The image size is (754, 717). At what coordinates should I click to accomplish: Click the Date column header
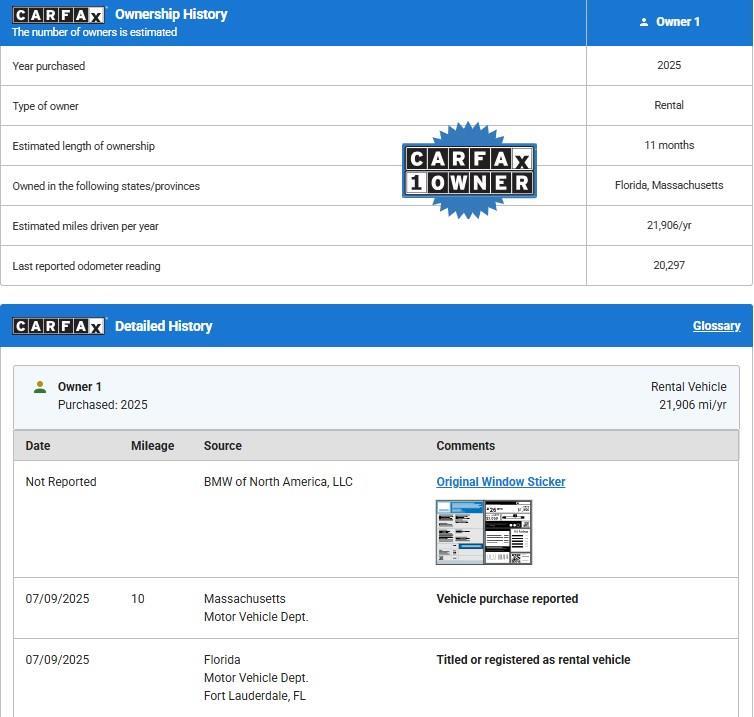(38, 446)
